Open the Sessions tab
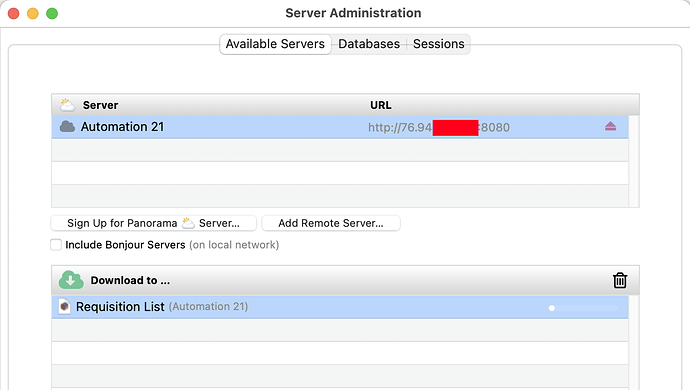The height and width of the screenshot is (390, 690). coord(438,44)
